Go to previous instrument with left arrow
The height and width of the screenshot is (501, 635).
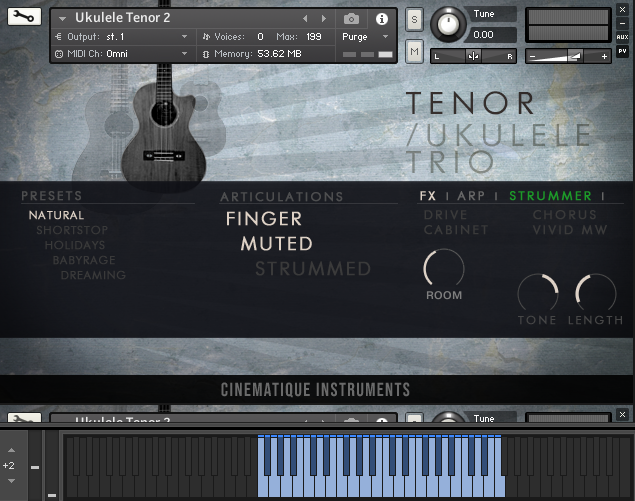pyautogui.click(x=305, y=19)
